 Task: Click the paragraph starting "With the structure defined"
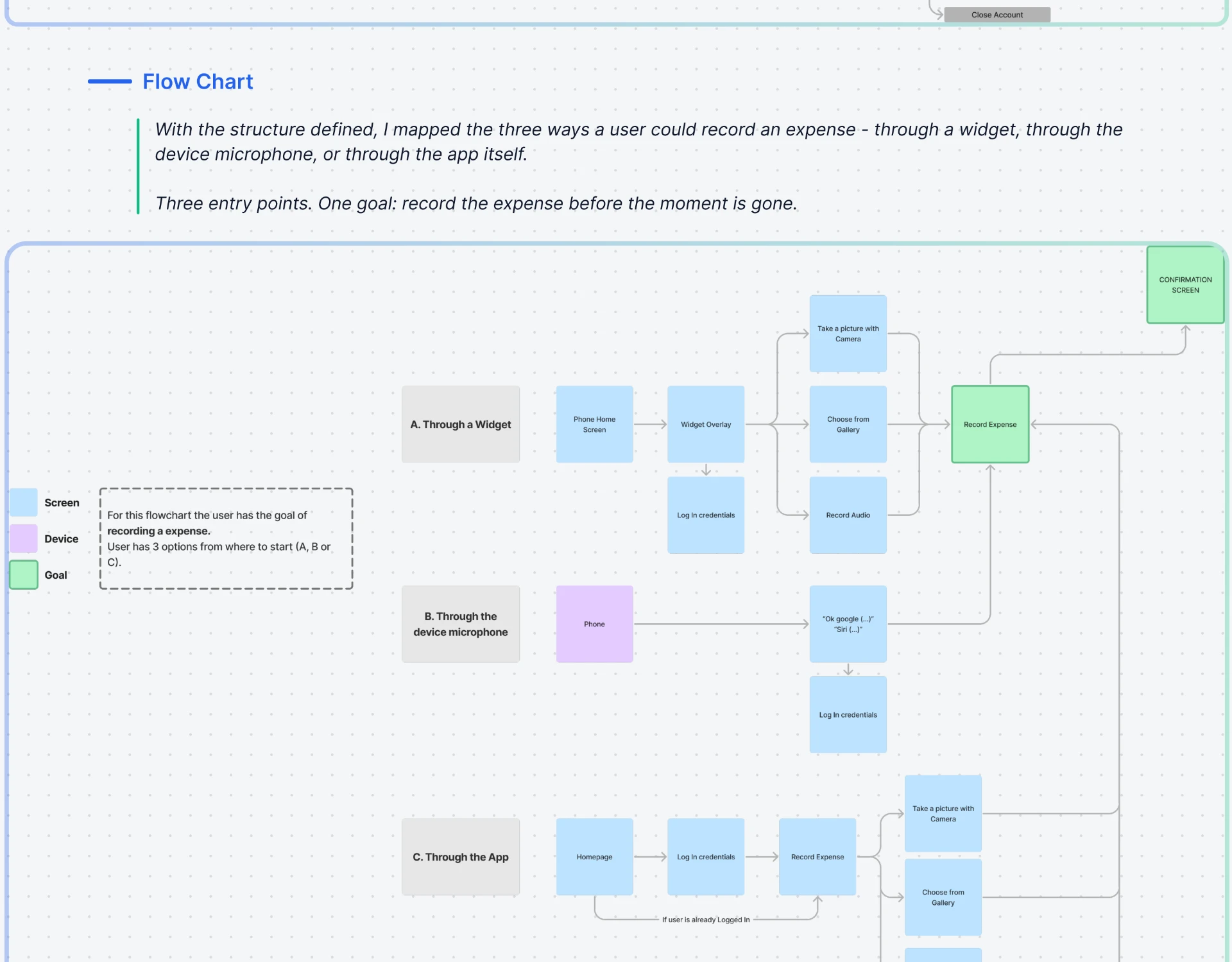point(638,142)
